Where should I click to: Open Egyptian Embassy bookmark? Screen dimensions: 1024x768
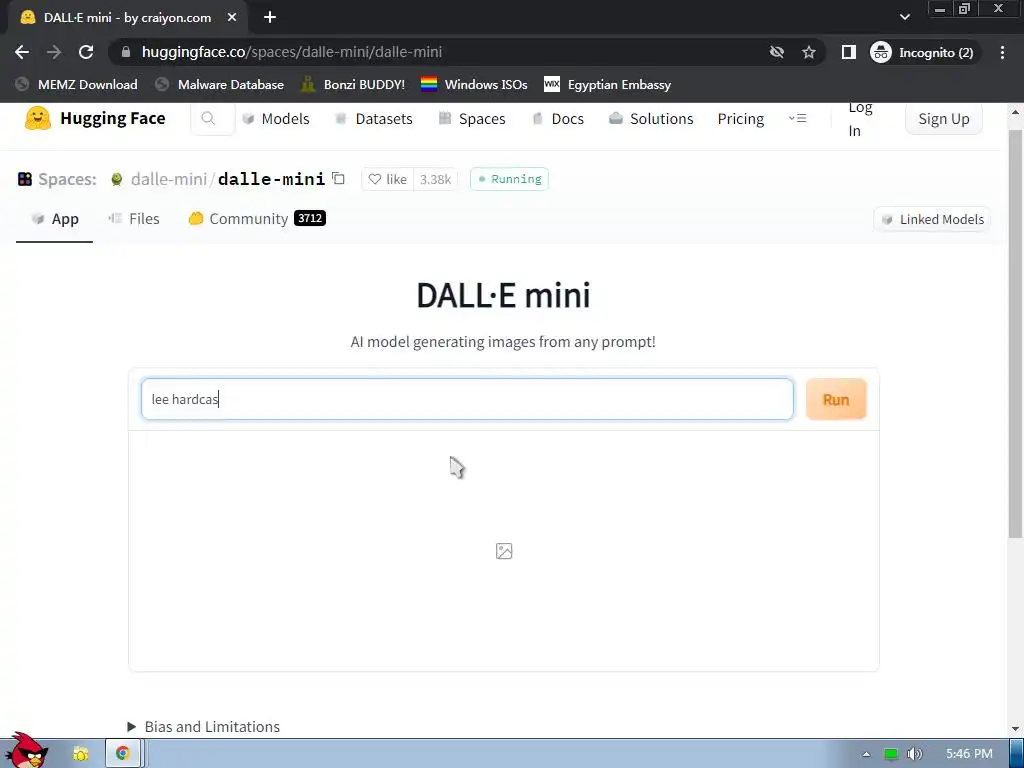607,84
